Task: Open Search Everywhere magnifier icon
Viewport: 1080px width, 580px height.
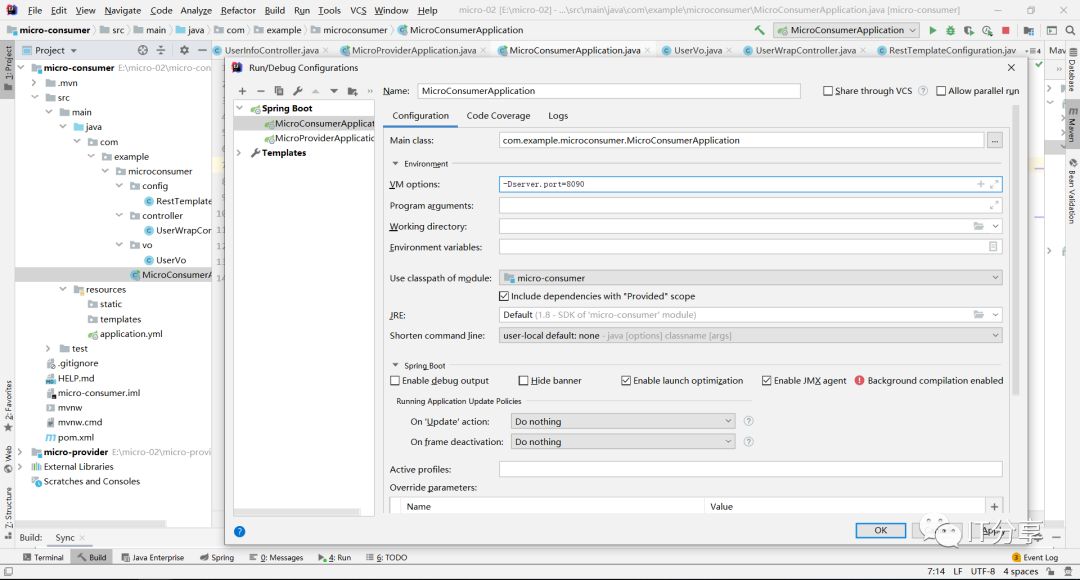Action: pyautogui.click(x=1070, y=30)
